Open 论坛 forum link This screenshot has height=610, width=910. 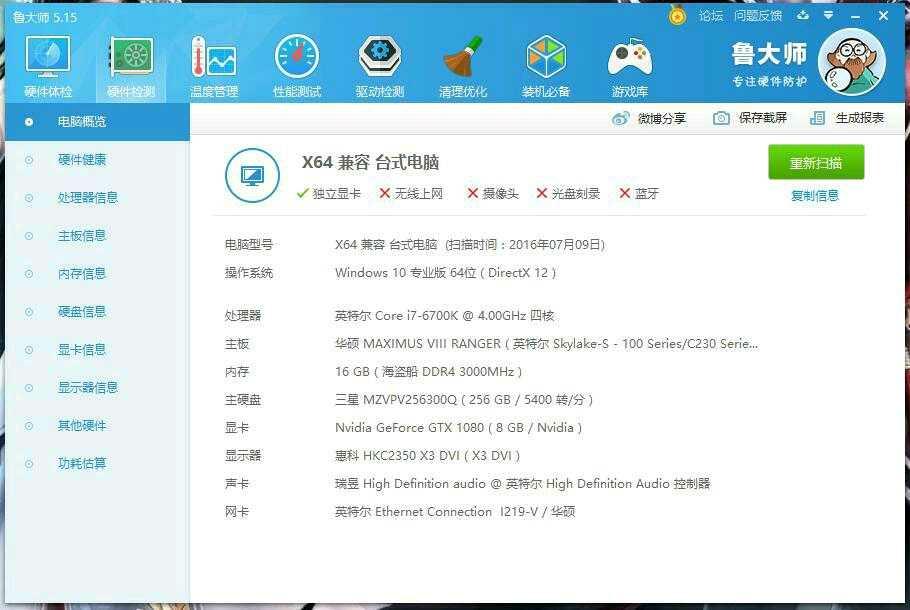click(x=711, y=16)
